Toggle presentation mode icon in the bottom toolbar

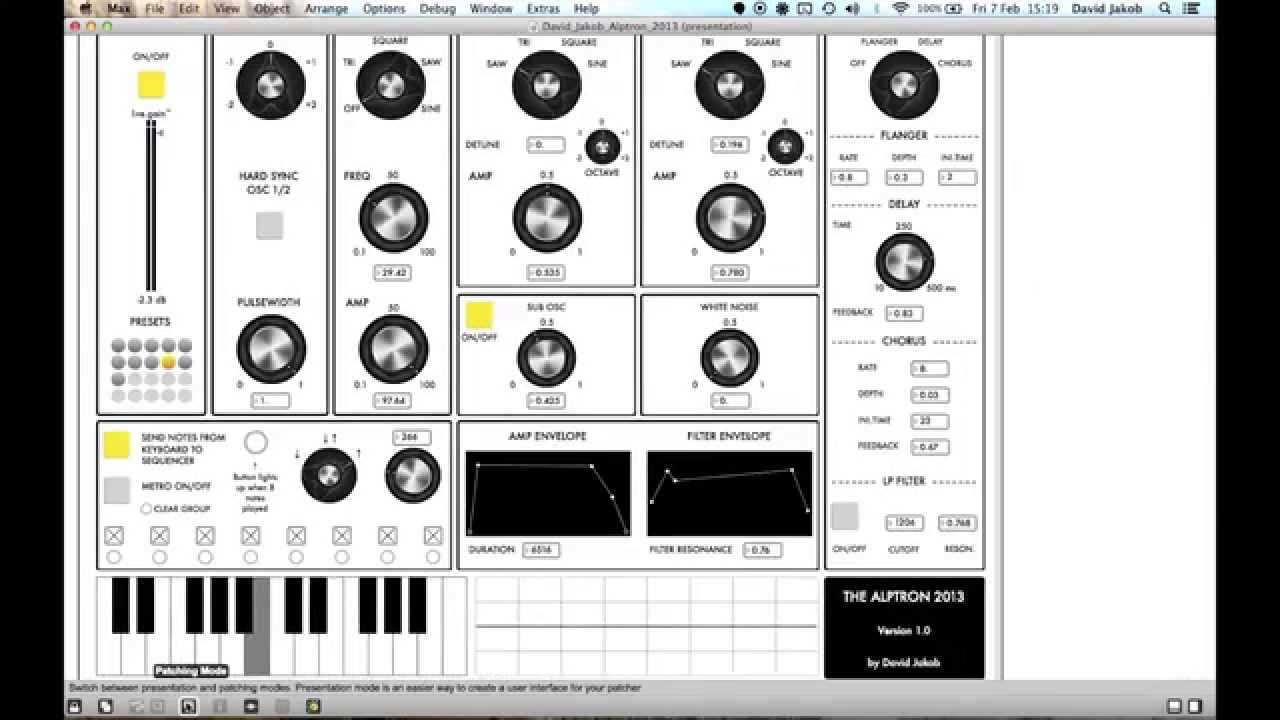coord(189,706)
